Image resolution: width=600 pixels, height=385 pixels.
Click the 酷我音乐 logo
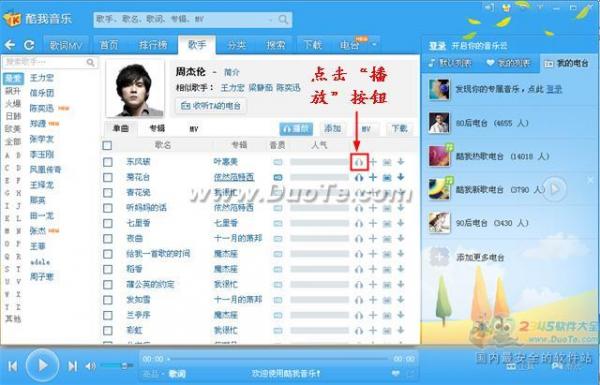[x=38, y=19]
